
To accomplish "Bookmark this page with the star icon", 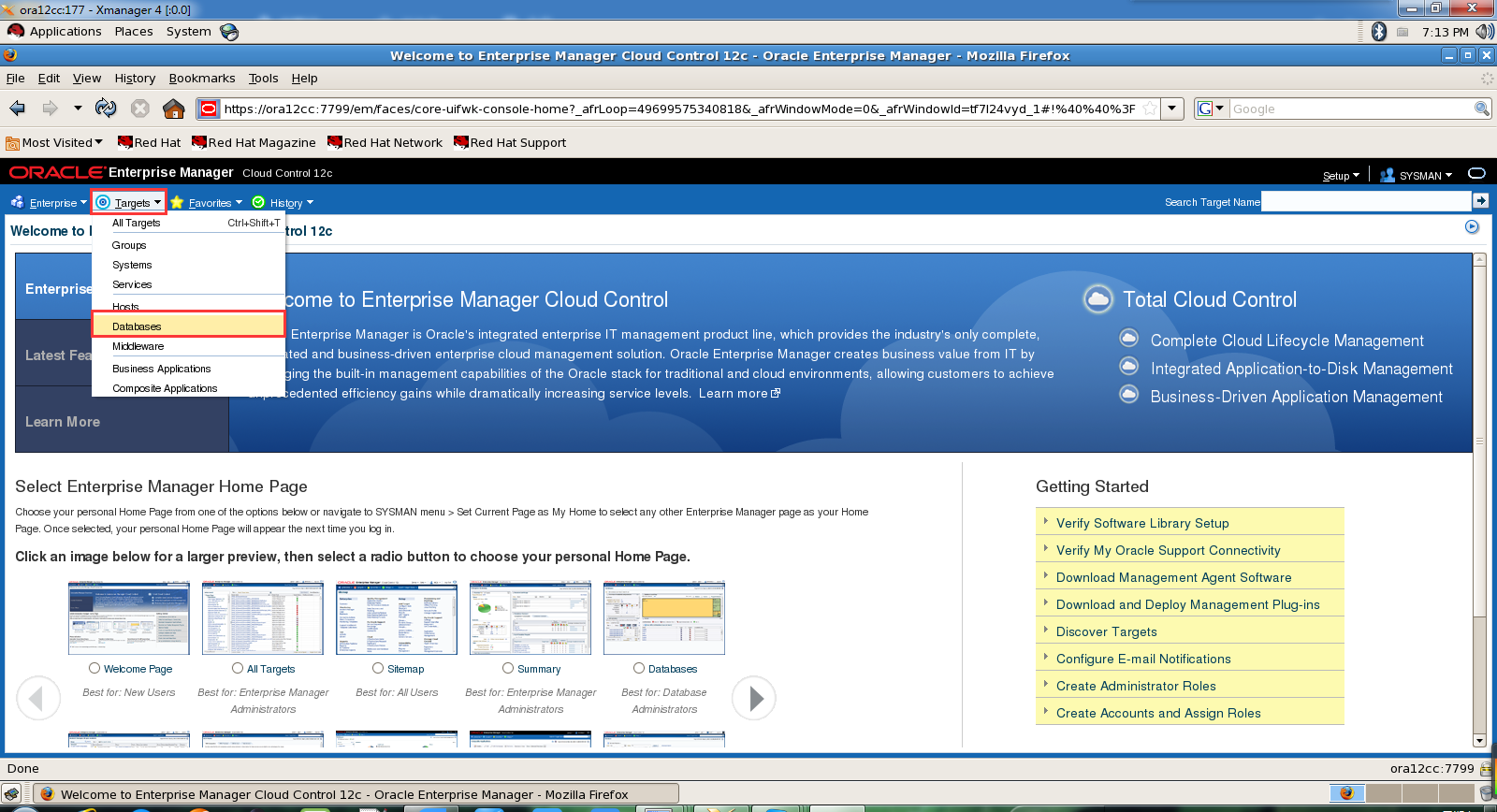I will [x=1150, y=109].
